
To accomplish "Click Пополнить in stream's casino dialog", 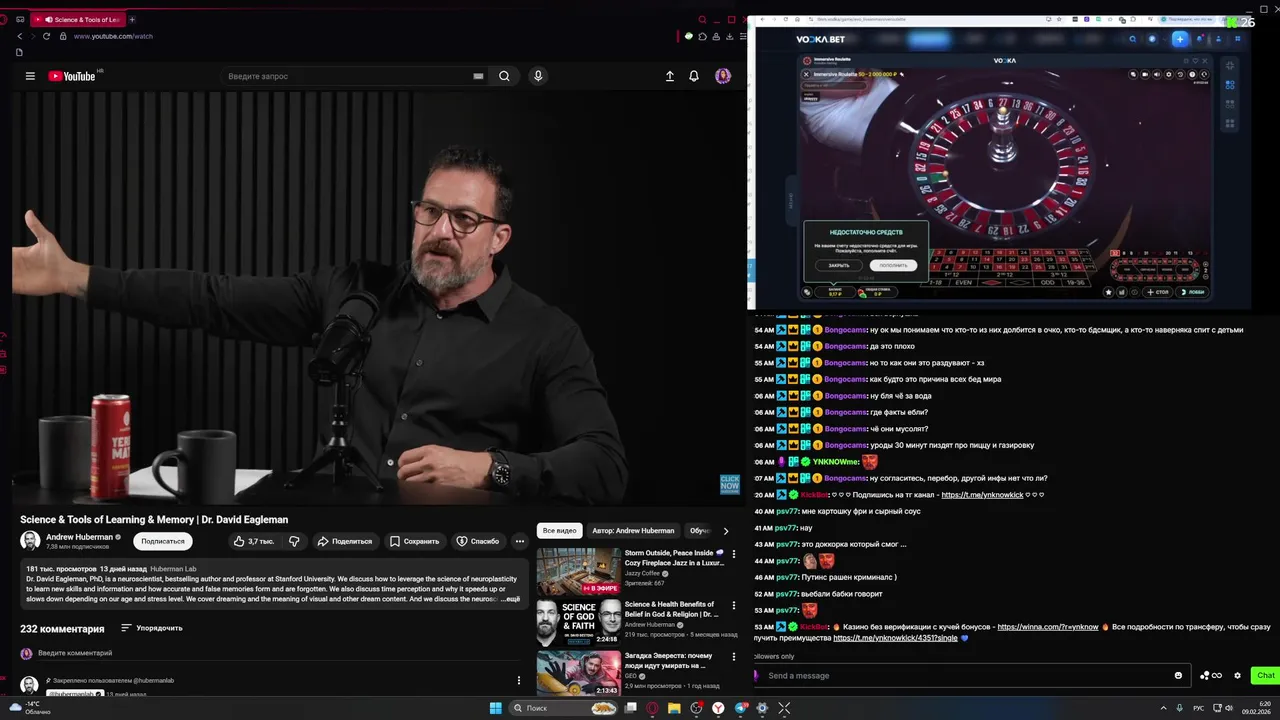I will pos(893,265).
